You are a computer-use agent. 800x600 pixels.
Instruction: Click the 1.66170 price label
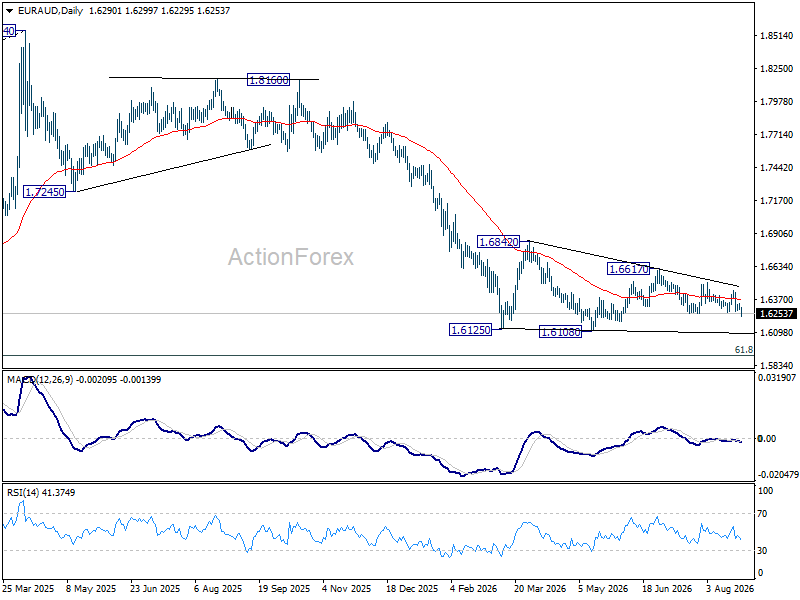[x=629, y=268]
